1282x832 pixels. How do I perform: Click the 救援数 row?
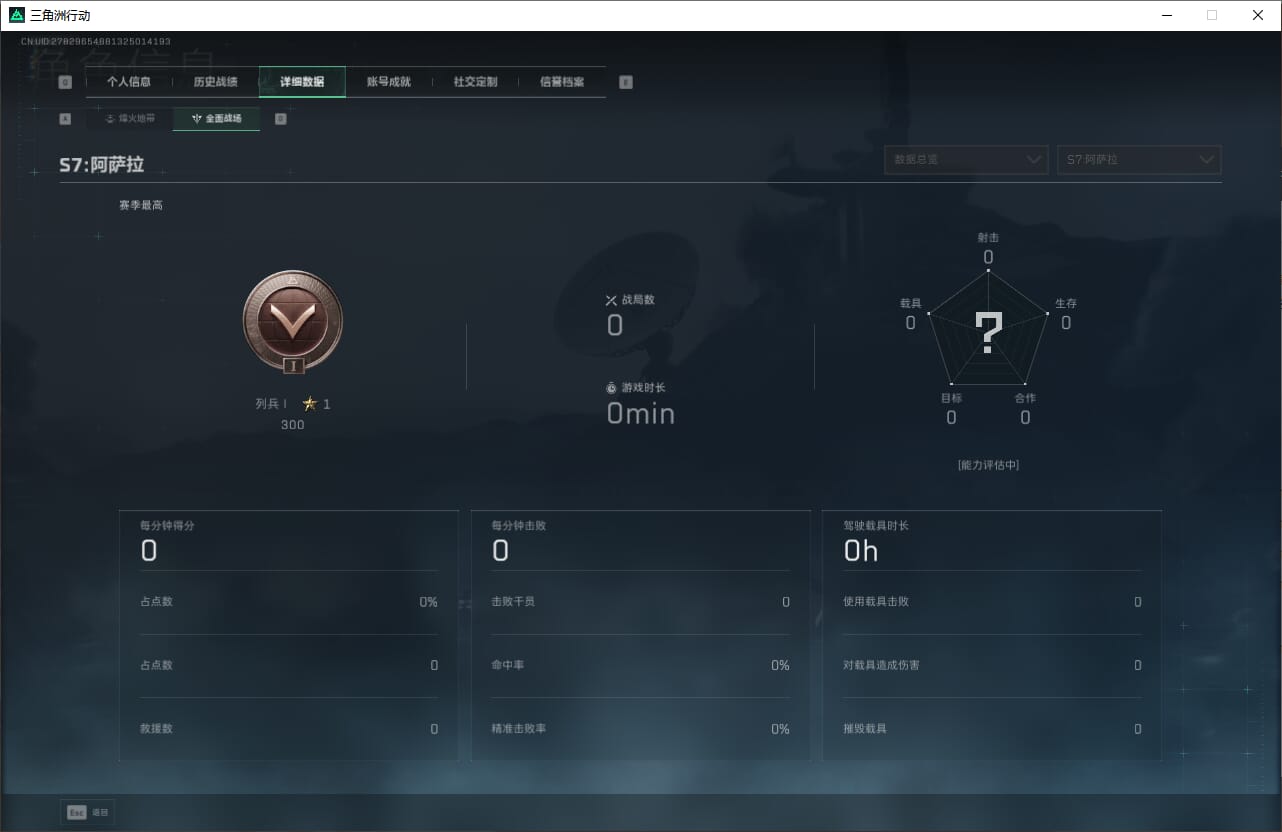(x=289, y=729)
